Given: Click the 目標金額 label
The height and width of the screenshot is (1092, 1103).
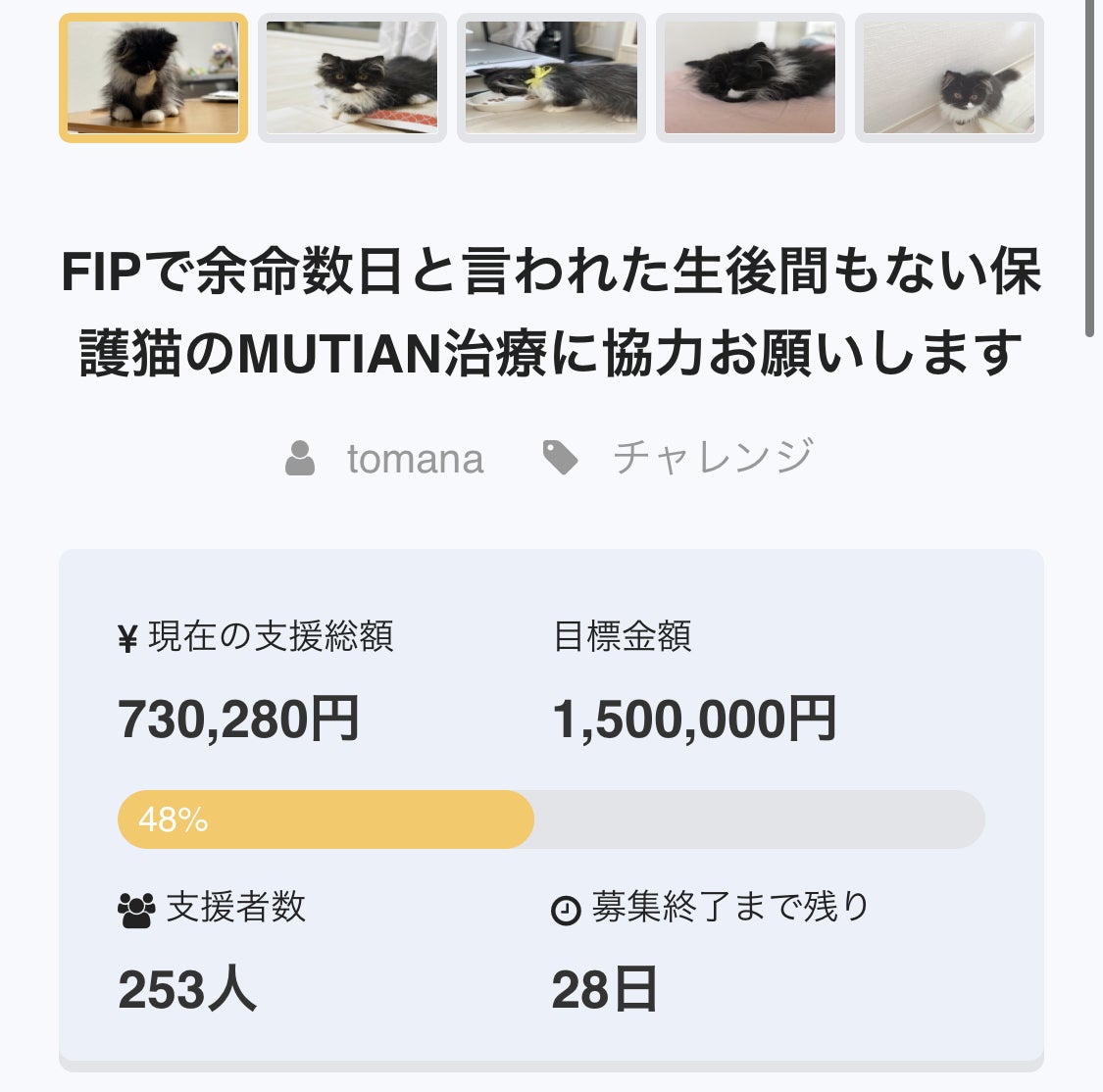Looking at the screenshot, I should [x=623, y=636].
